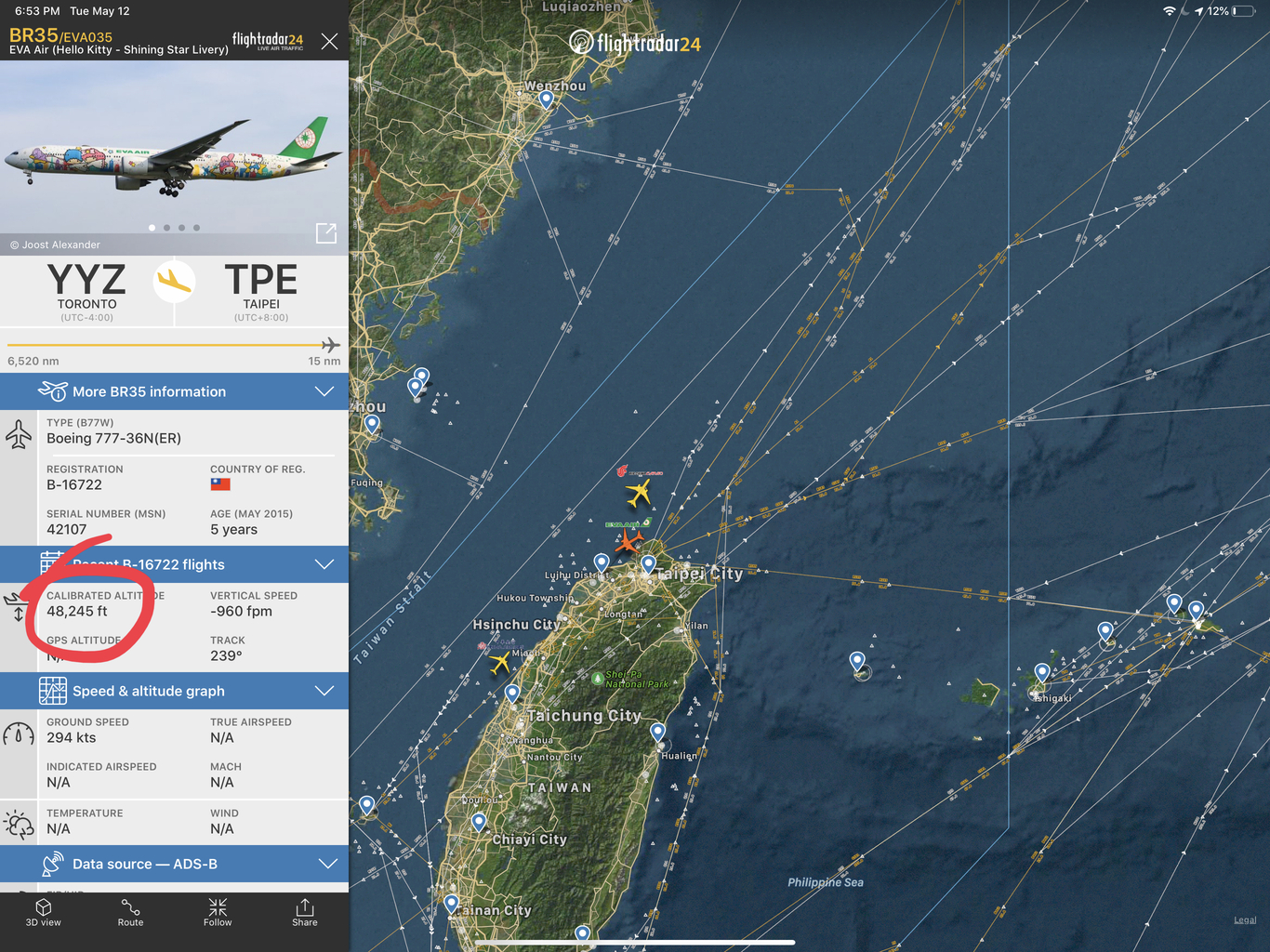Open the Hello Kitty aircraft photo

174,158
